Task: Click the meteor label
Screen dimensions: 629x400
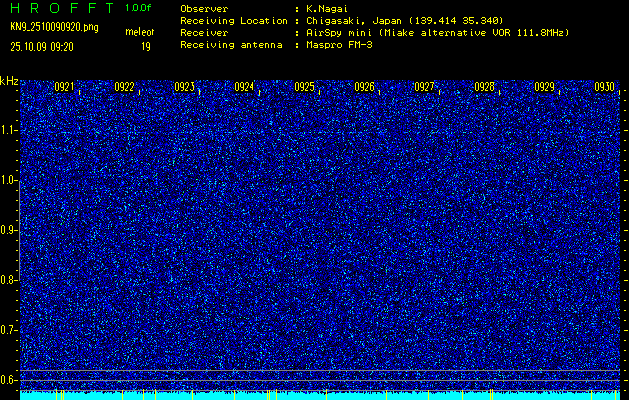Action: [x=139, y=33]
